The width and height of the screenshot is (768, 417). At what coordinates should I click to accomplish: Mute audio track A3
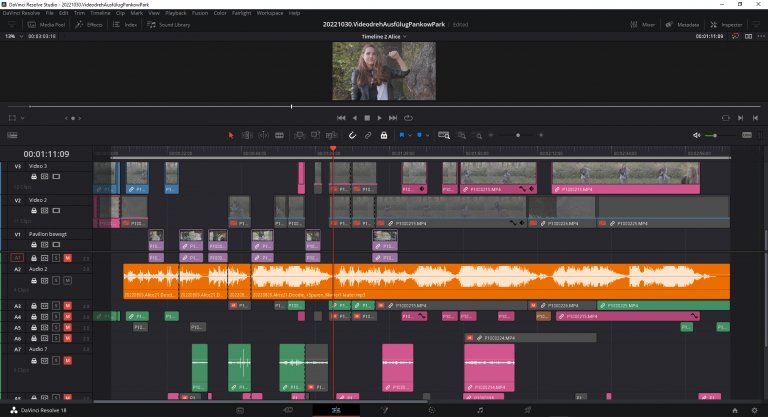[67, 305]
